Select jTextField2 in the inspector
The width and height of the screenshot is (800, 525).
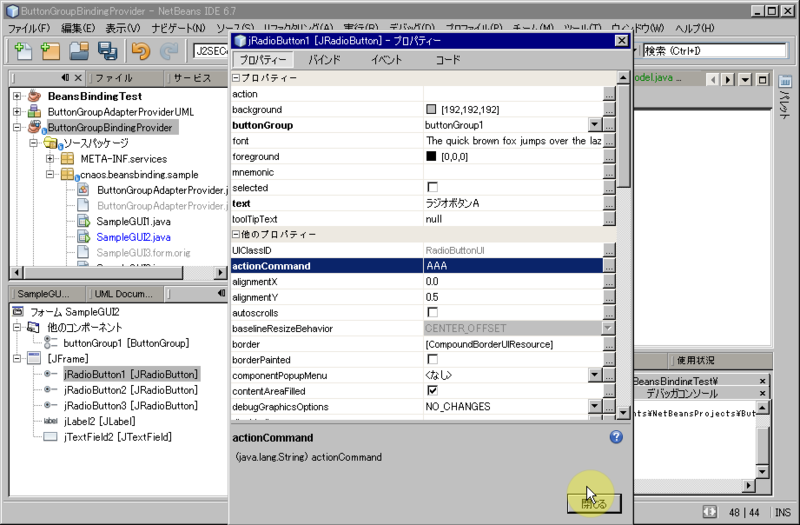(x=117, y=437)
